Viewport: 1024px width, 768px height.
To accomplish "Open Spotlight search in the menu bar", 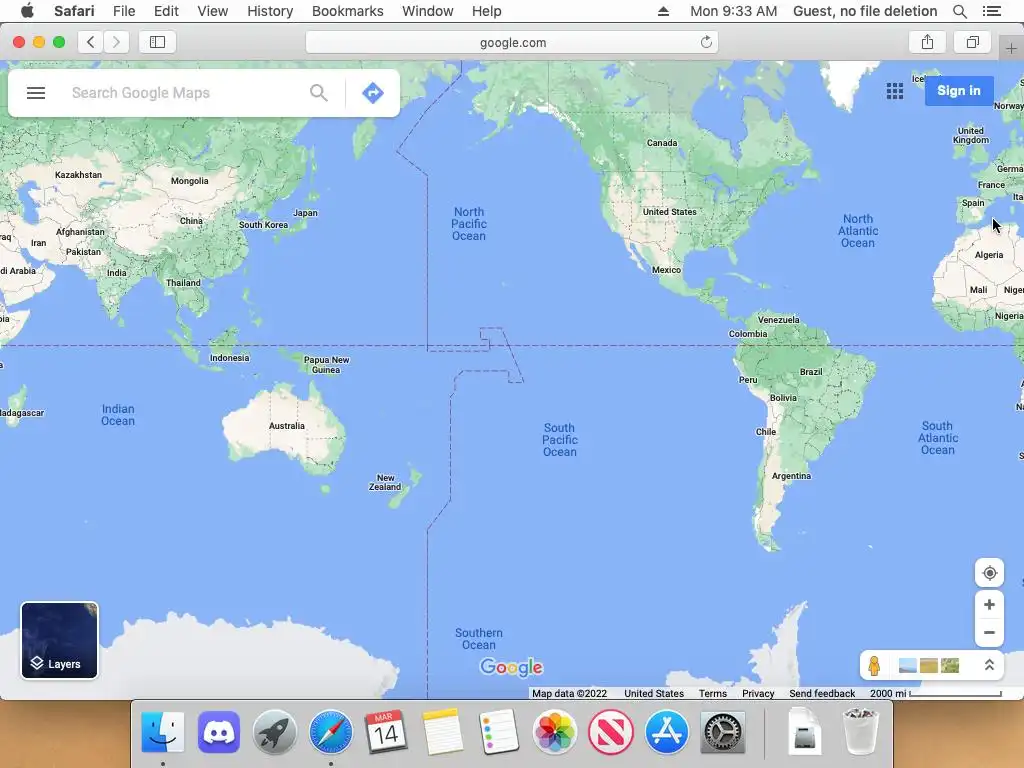I will tap(959, 11).
